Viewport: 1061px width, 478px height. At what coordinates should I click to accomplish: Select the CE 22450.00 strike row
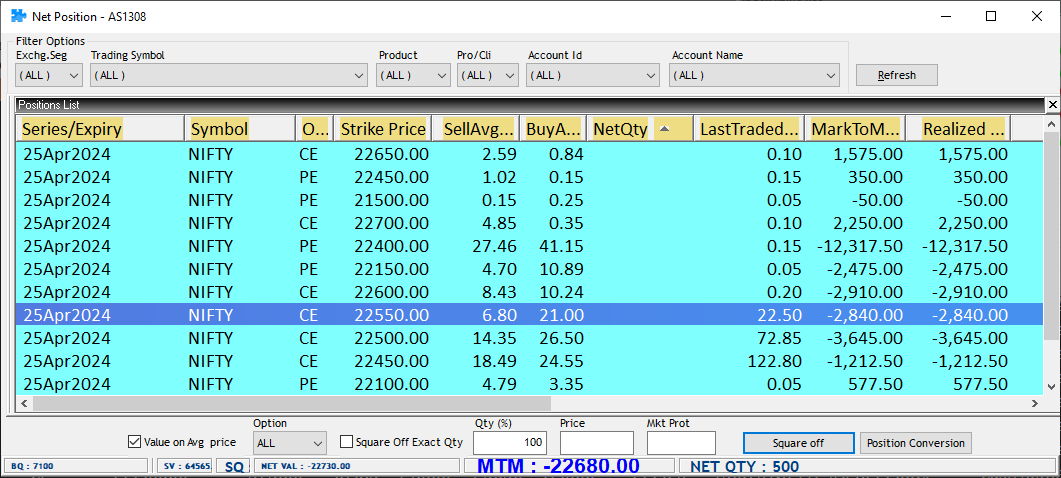tap(529, 361)
